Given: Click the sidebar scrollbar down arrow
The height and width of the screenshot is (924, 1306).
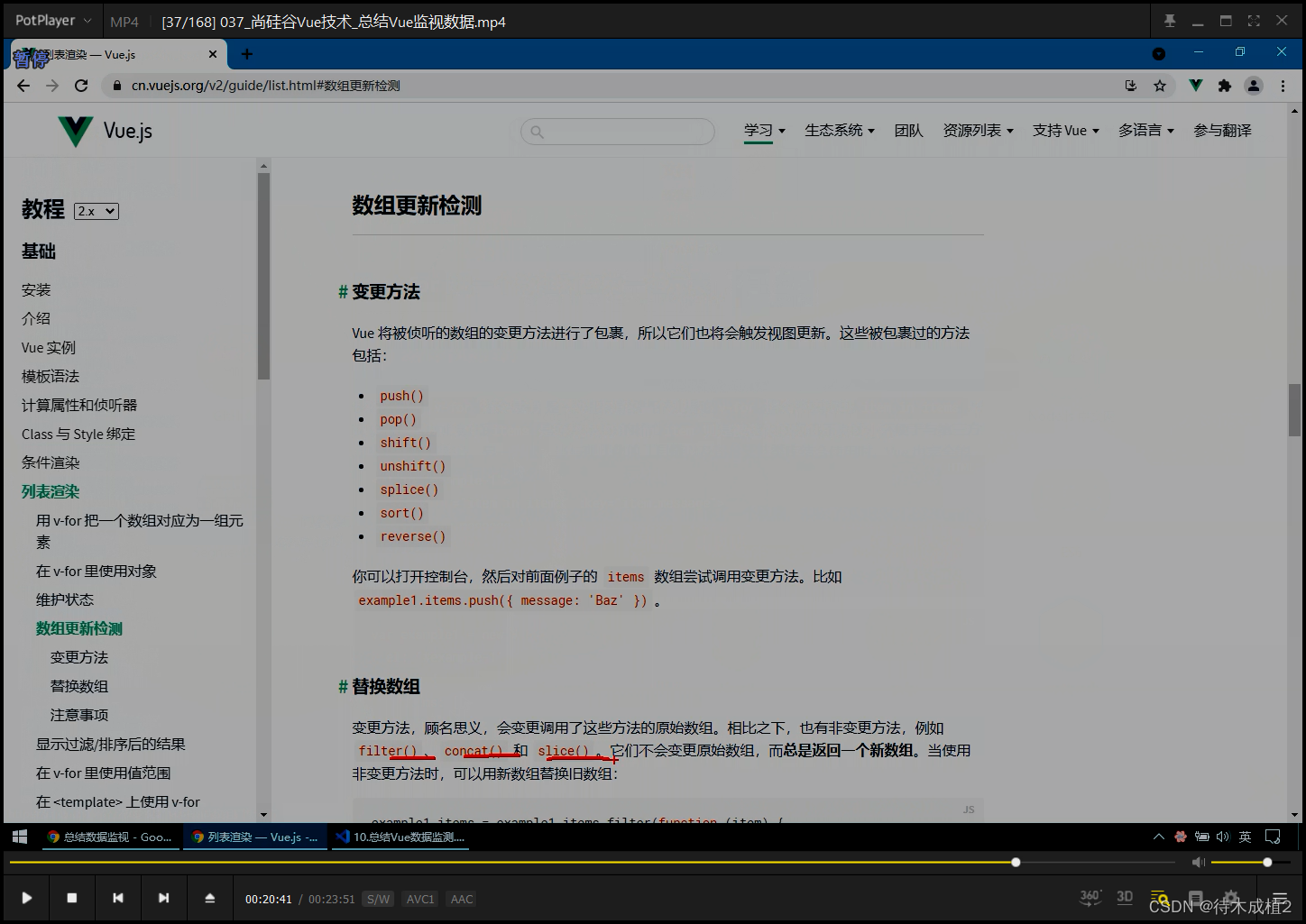Looking at the screenshot, I should click(263, 815).
